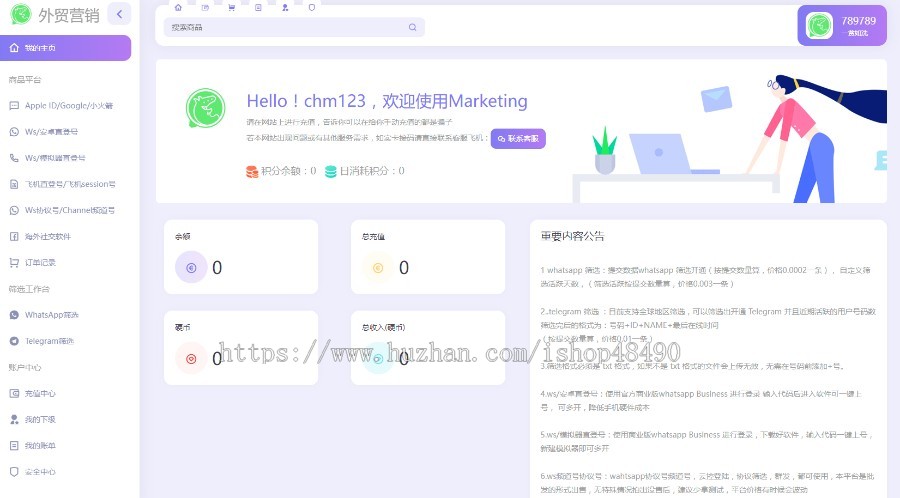This screenshot has width=900, height=498.
Task: Click the 总收入(硬币) card label
Action: click(383, 328)
